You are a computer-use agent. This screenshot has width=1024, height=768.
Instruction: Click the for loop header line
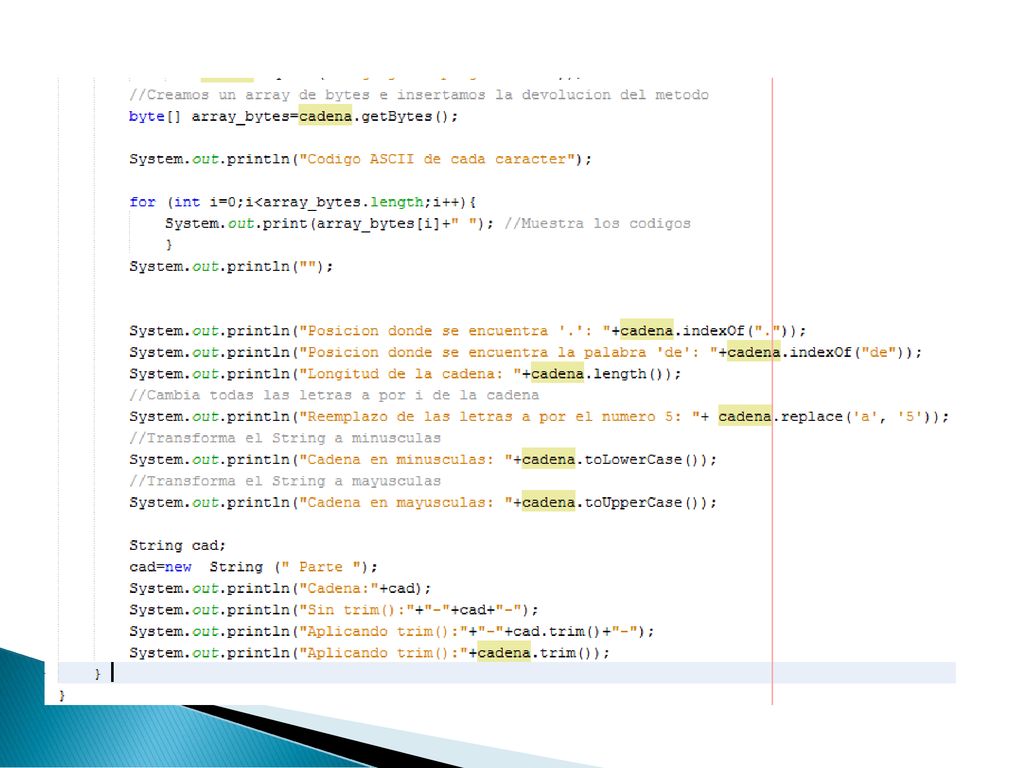[302, 202]
